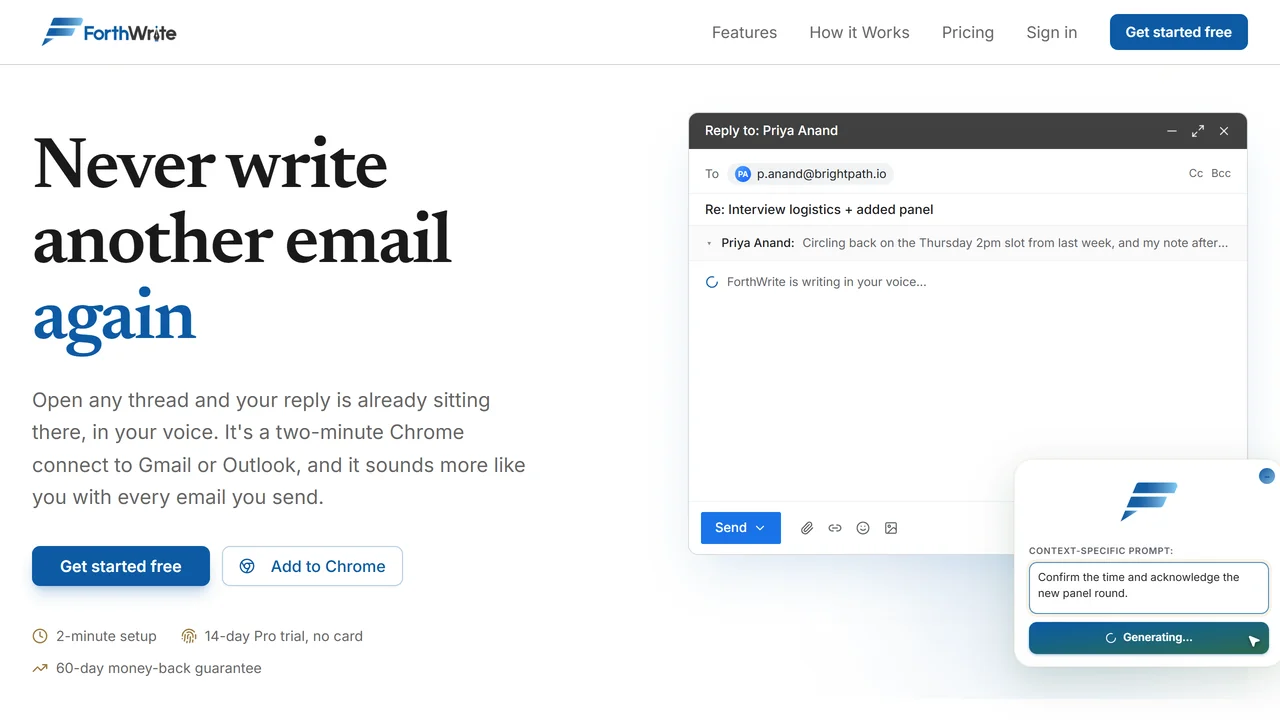The height and width of the screenshot is (720, 1280).
Task: Go to the Pricing page
Action: 968,32
